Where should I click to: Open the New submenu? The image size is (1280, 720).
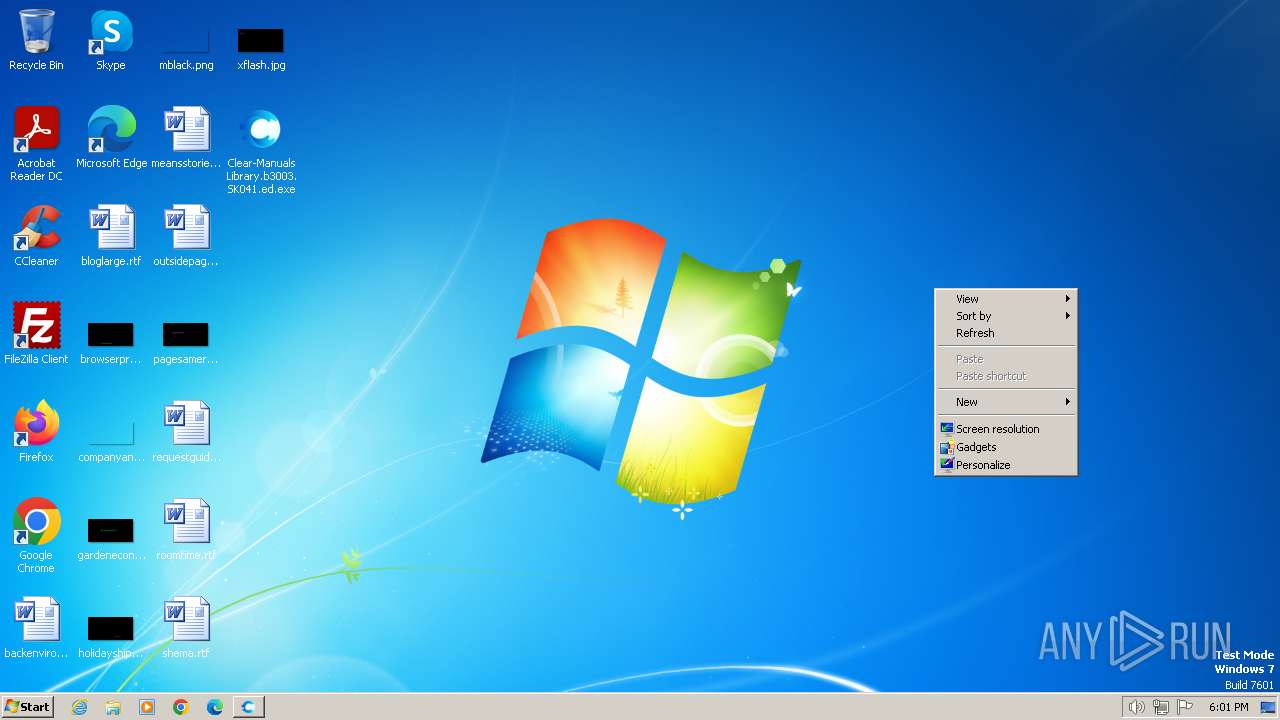point(1006,402)
